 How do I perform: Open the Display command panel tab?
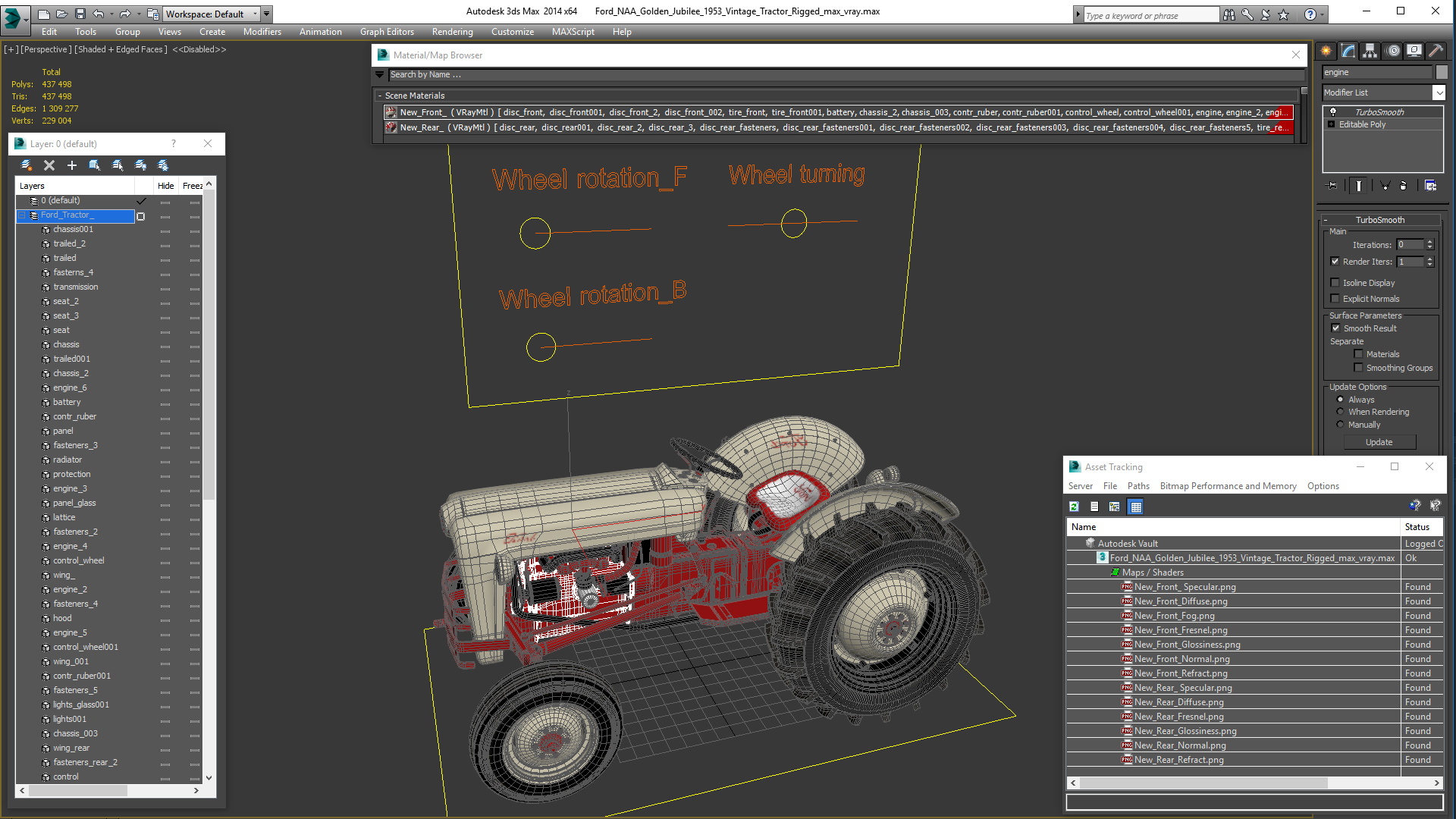pyautogui.click(x=1414, y=51)
